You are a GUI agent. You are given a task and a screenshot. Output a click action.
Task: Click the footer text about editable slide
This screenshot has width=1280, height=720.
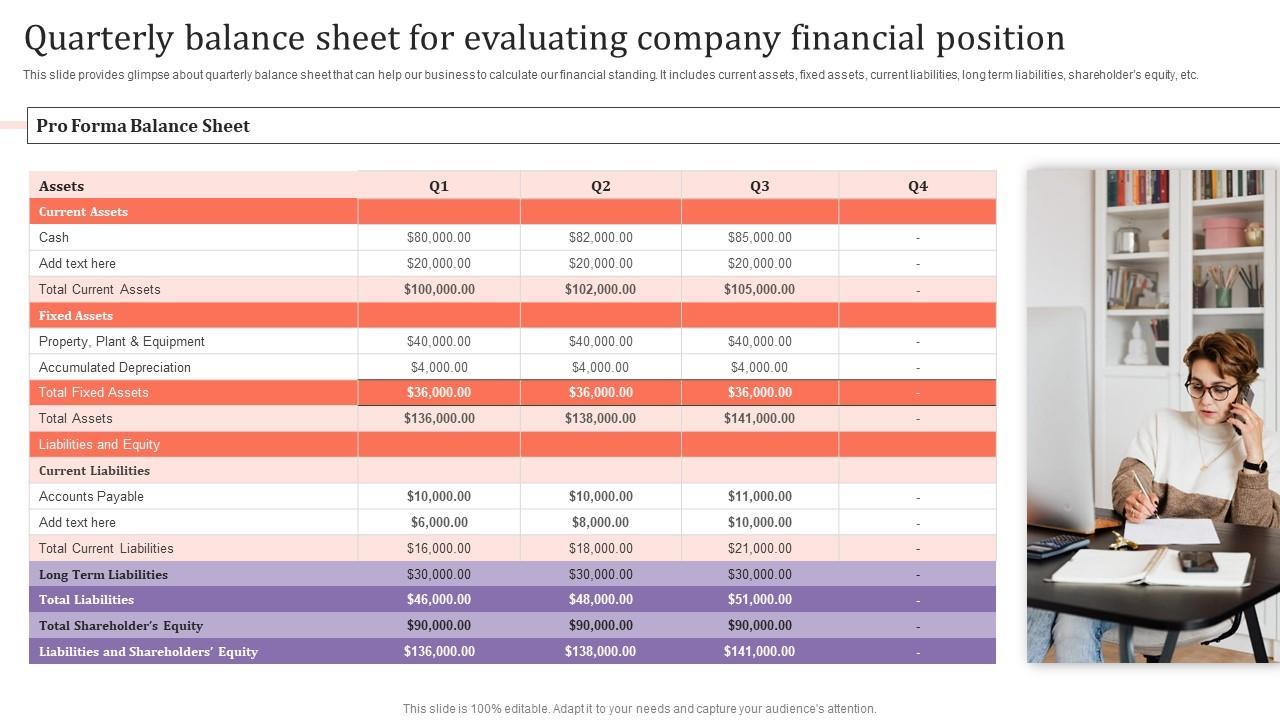tap(639, 709)
